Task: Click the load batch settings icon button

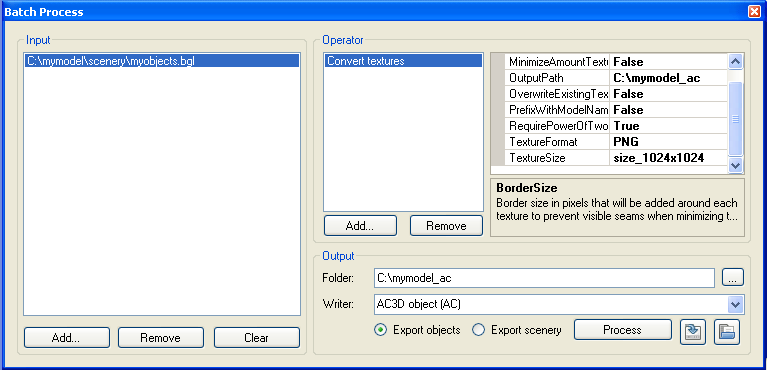Action: (727, 332)
